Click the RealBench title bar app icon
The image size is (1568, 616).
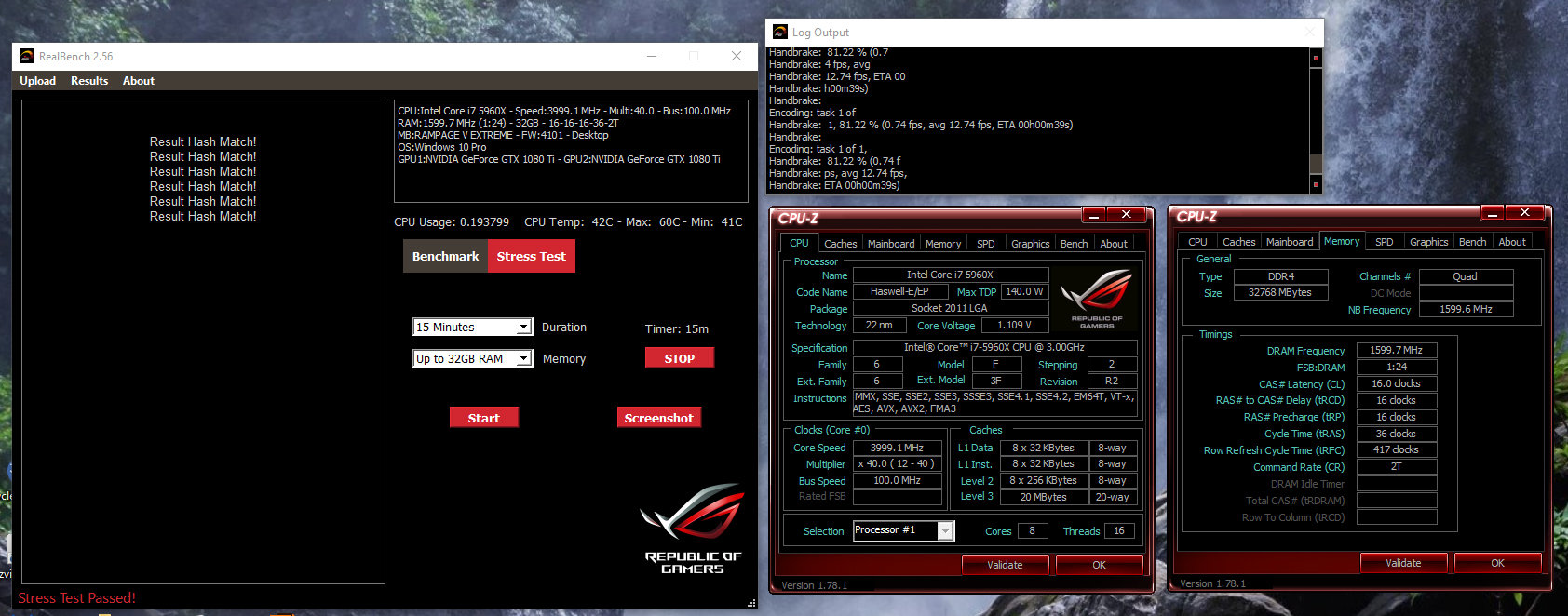[27, 56]
